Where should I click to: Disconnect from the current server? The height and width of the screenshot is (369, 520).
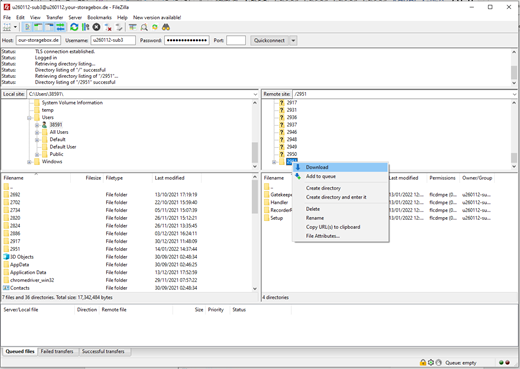pyautogui.click(x=108, y=27)
